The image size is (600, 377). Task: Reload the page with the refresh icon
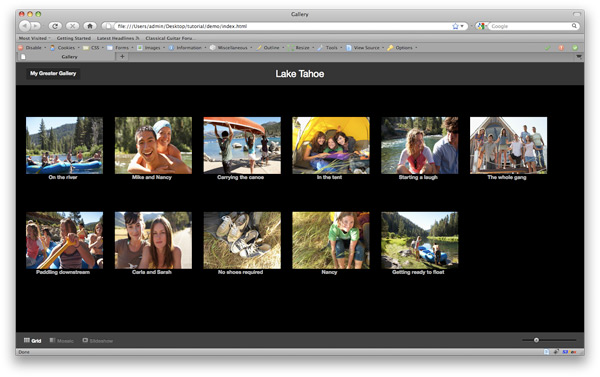click(x=55, y=26)
